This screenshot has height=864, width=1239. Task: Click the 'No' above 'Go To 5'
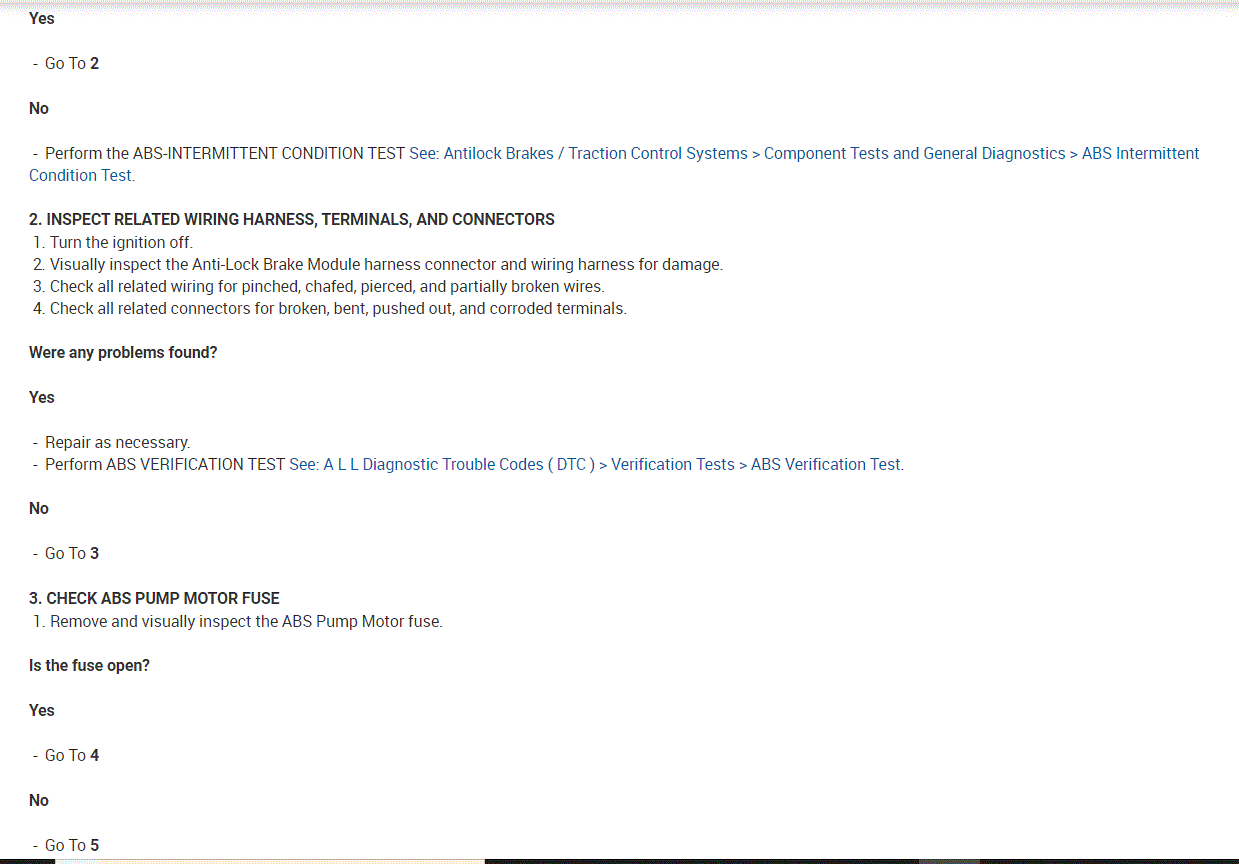click(x=39, y=800)
